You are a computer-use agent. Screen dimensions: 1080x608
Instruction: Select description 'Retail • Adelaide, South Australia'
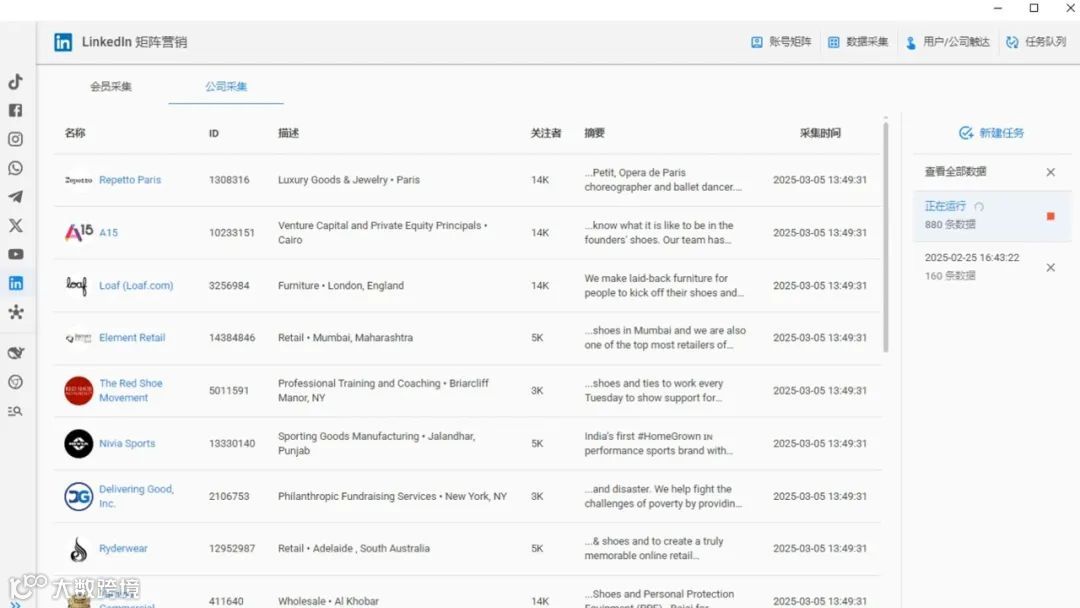click(x=354, y=548)
